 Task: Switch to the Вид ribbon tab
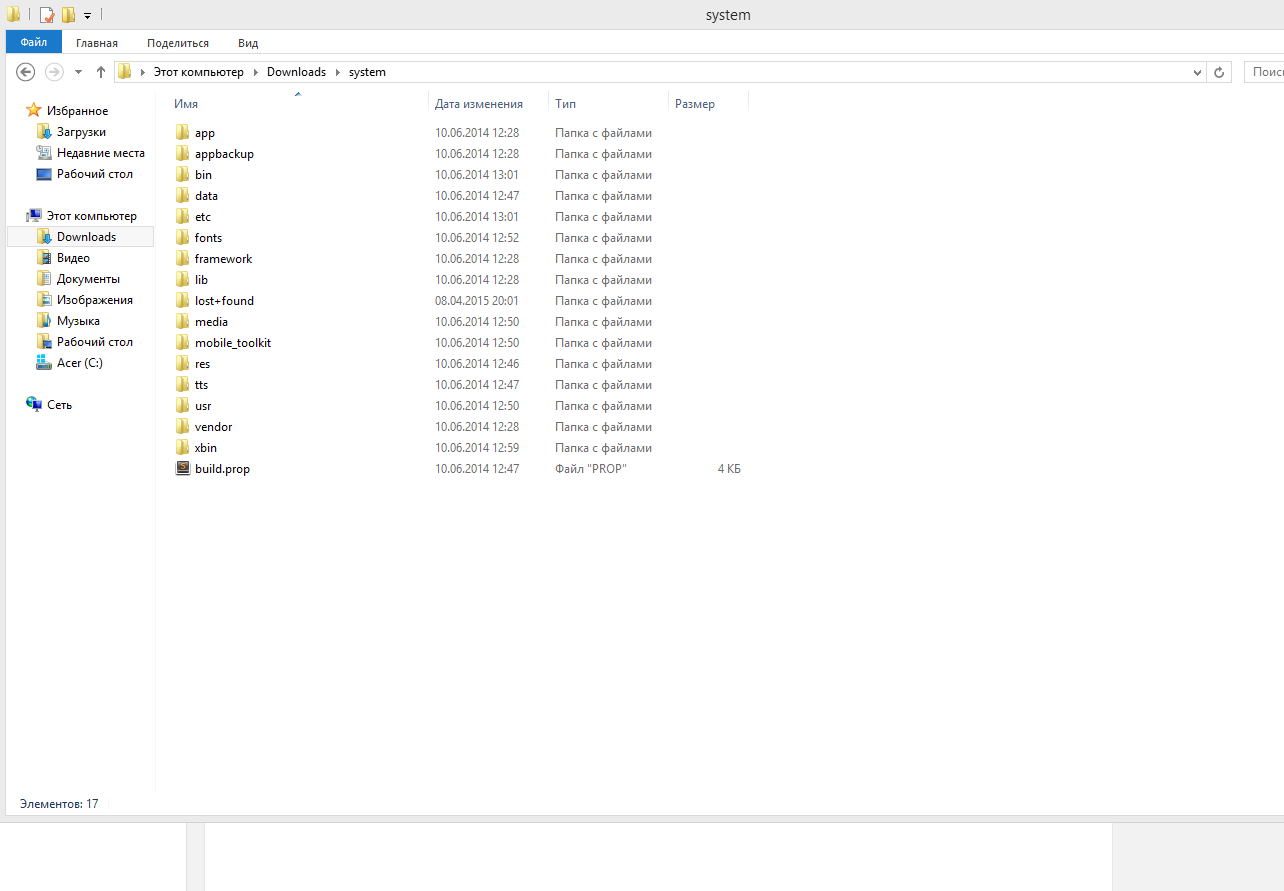click(248, 43)
